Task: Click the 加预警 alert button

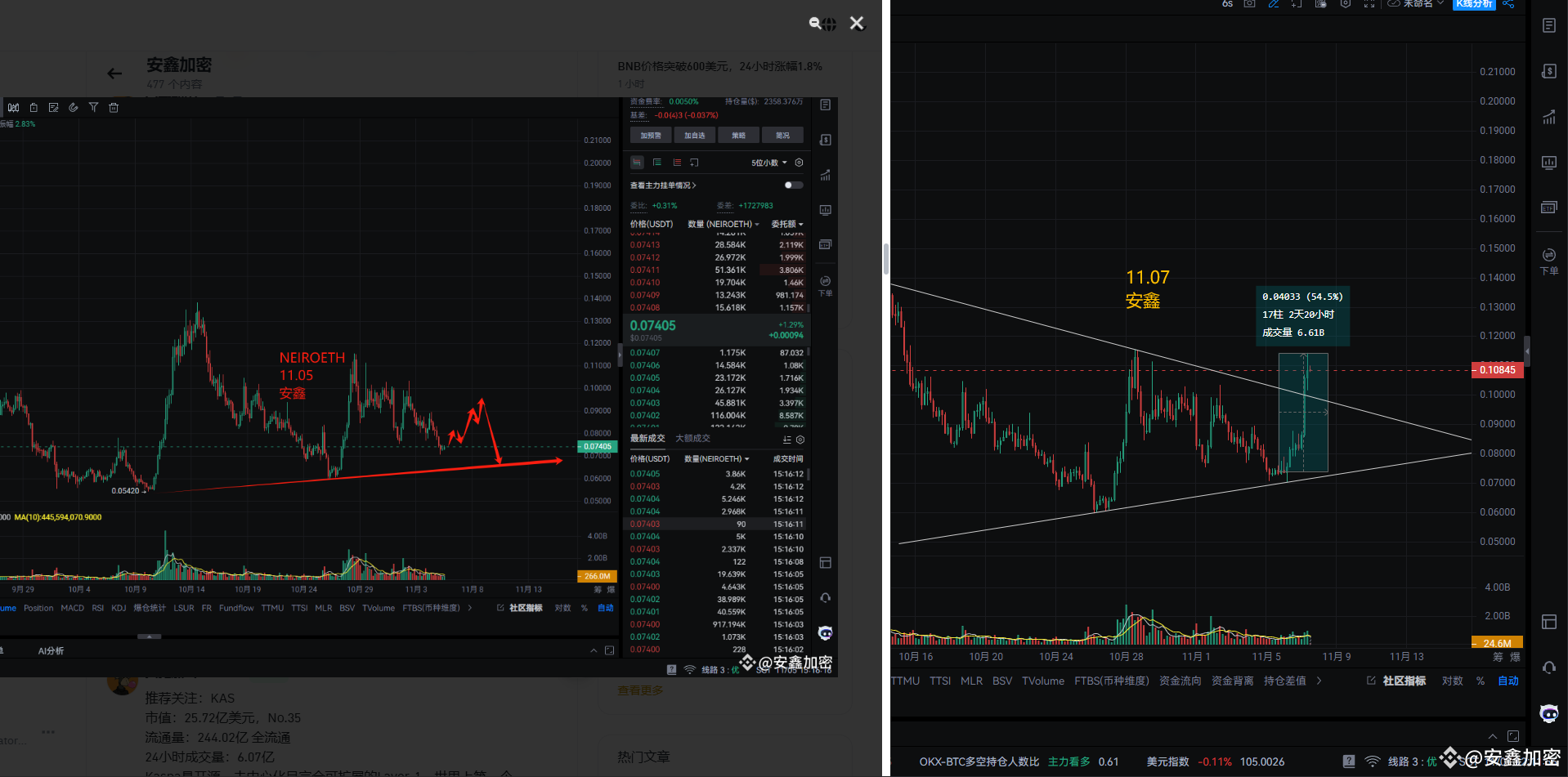Action: pyautogui.click(x=650, y=135)
